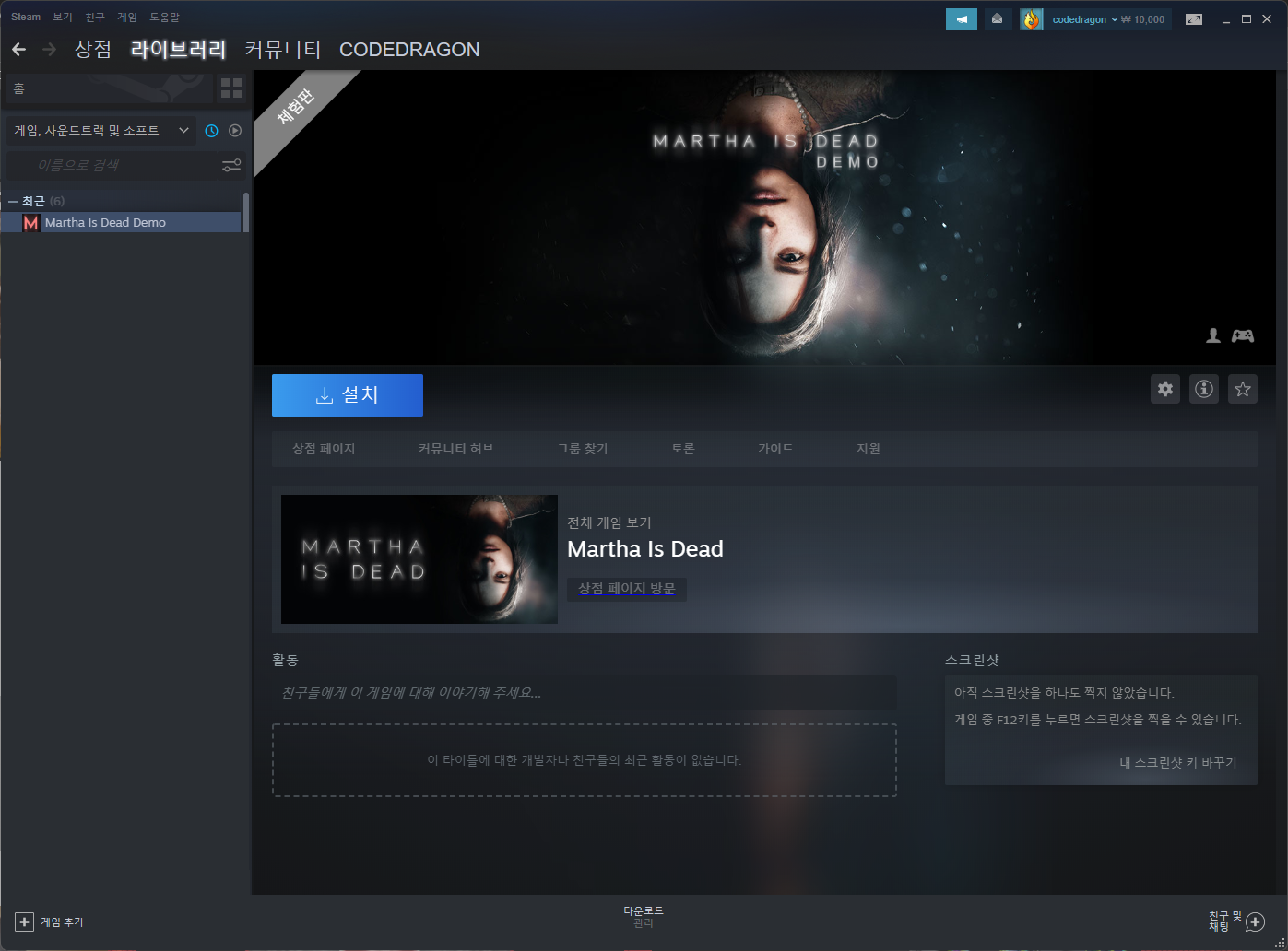Switch library to grid view icon
The height and width of the screenshot is (951, 1288).
coord(231,88)
